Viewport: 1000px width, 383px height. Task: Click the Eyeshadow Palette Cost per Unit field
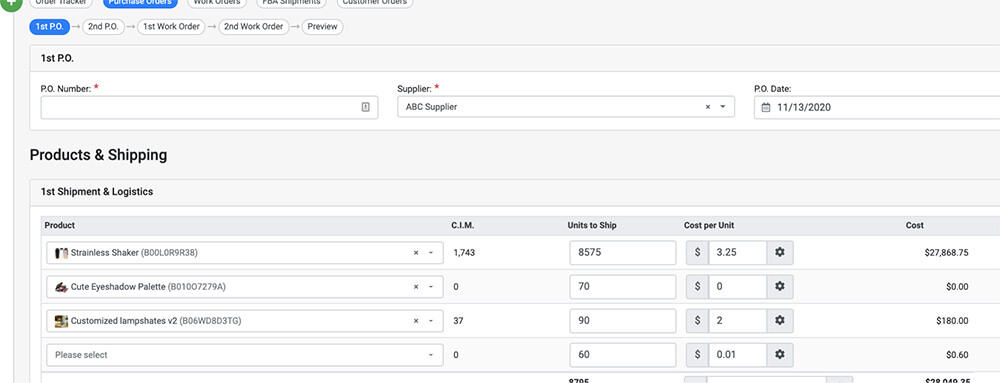click(737, 287)
